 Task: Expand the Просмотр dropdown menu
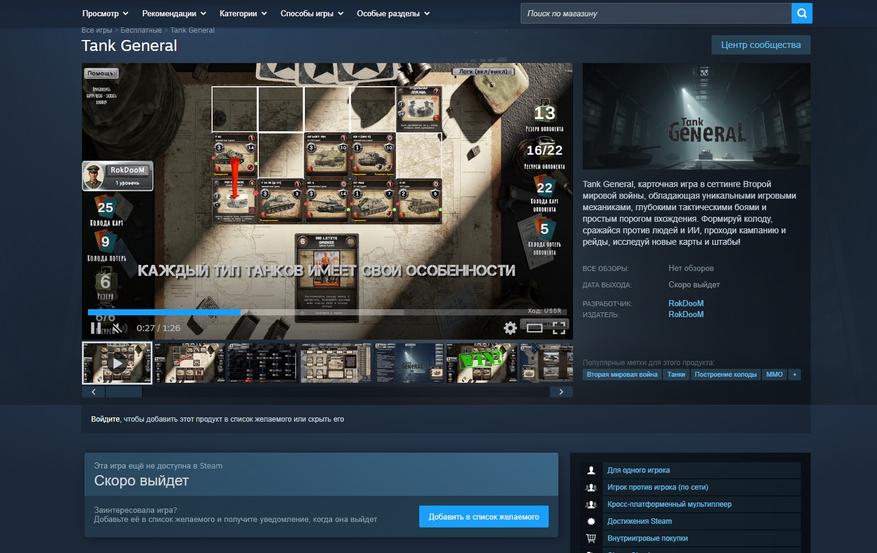tap(105, 13)
